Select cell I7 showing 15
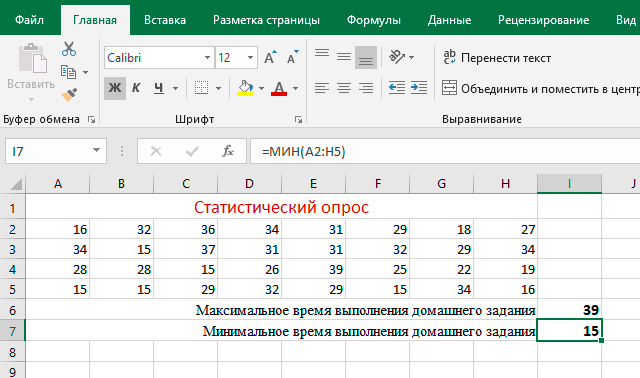The image size is (640, 378). (569, 331)
